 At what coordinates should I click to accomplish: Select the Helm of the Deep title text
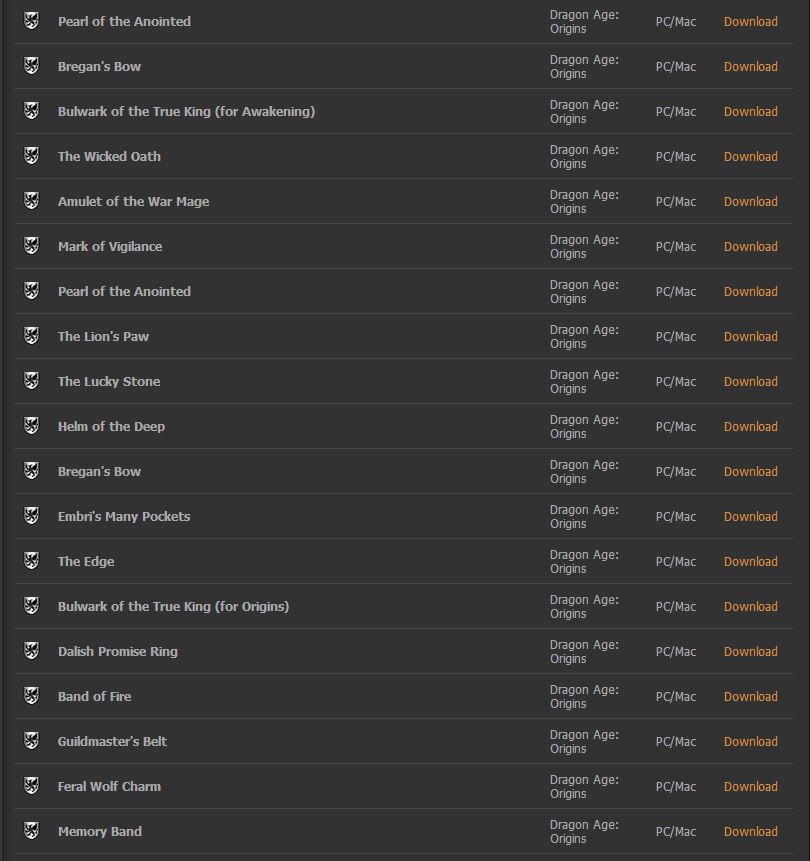[111, 426]
